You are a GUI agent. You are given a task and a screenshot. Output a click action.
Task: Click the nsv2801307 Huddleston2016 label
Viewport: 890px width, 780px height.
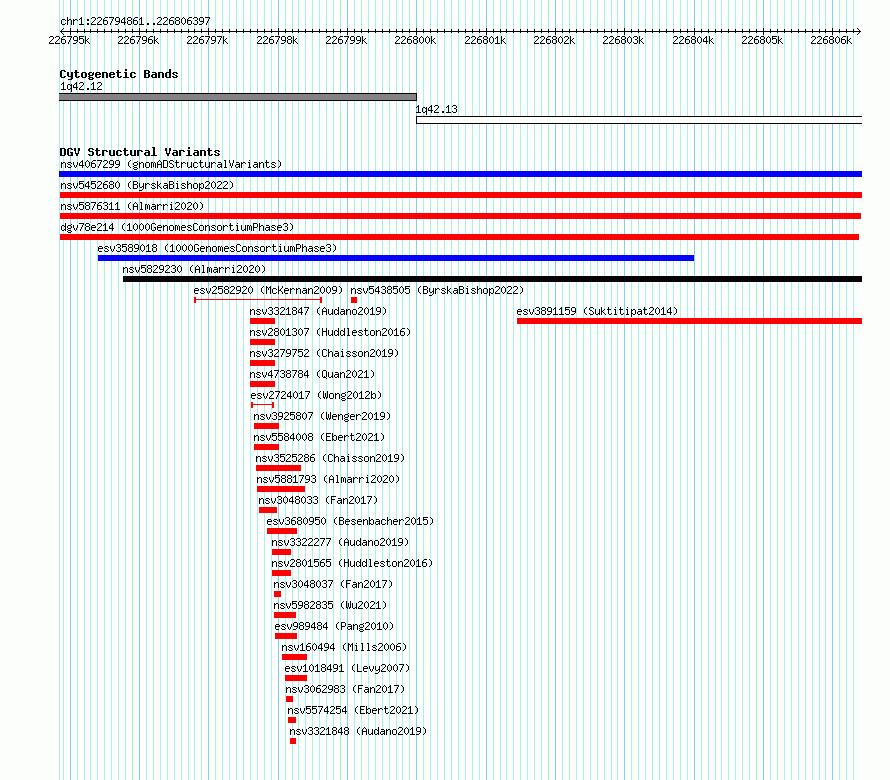(330, 332)
